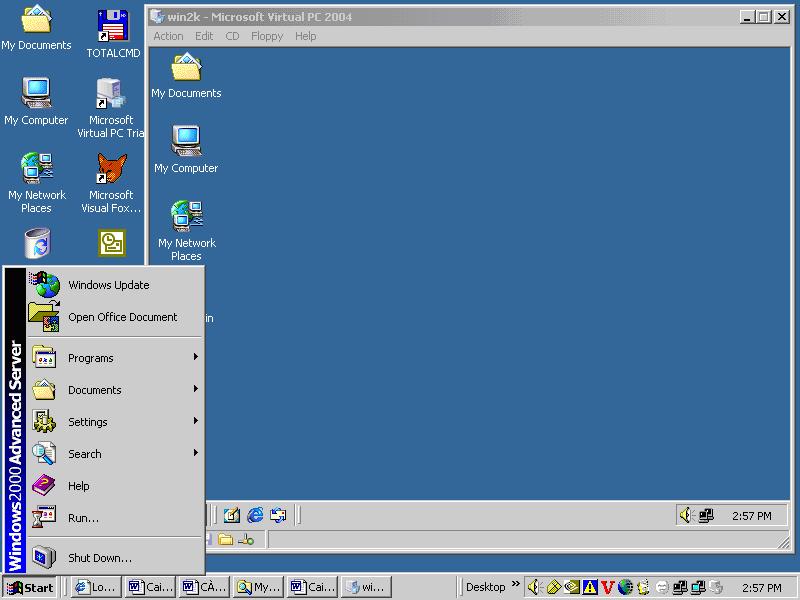Open the CD menu in Virtual PC
The width and height of the screenshot is (800, 600).
(x=232, y=36)
